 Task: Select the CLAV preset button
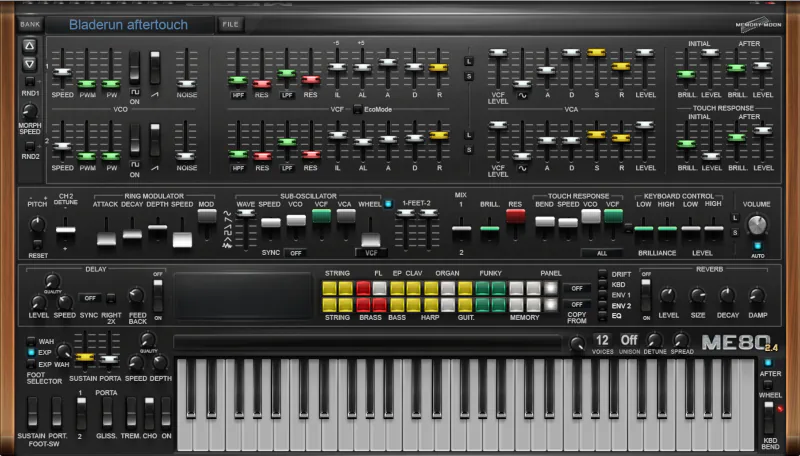[x=414, y=288]
